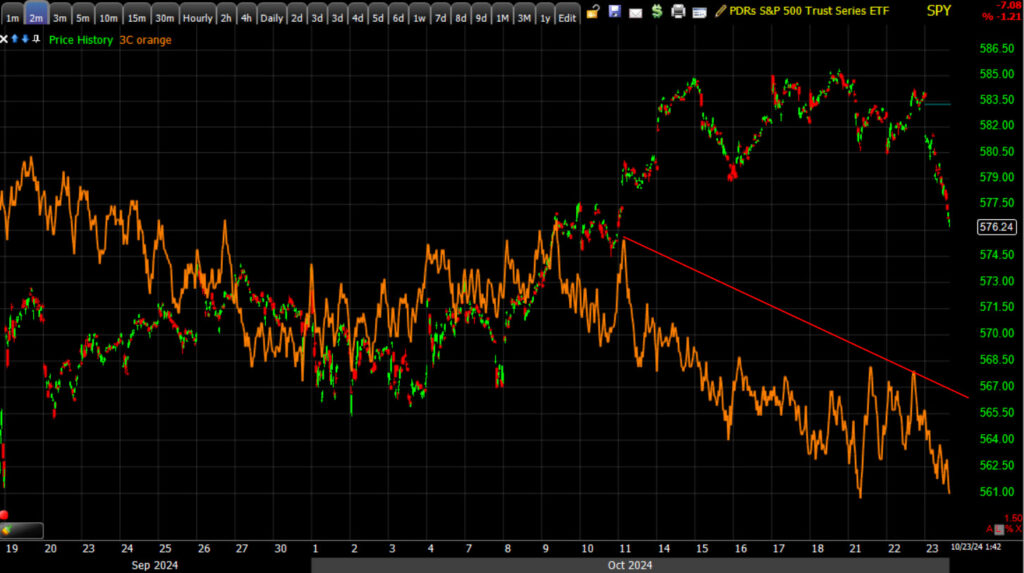Image resolution: width=1024 pixels, height=573 pixels.
Task: Select the Daily timeframe tab
Action: point(272,13)
